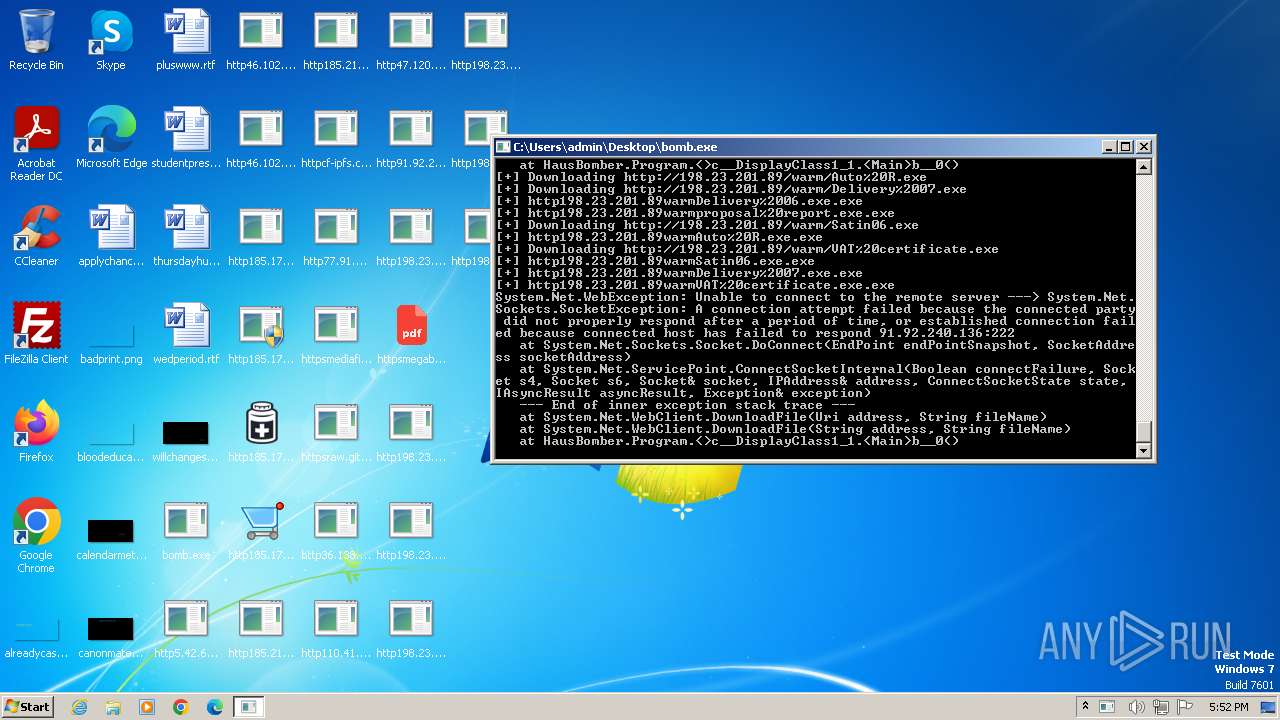The width and height of the screenshot is (1280, 720).
Task: Select the Acrobat Reader DC shortcut
Action: pos(36,144)
